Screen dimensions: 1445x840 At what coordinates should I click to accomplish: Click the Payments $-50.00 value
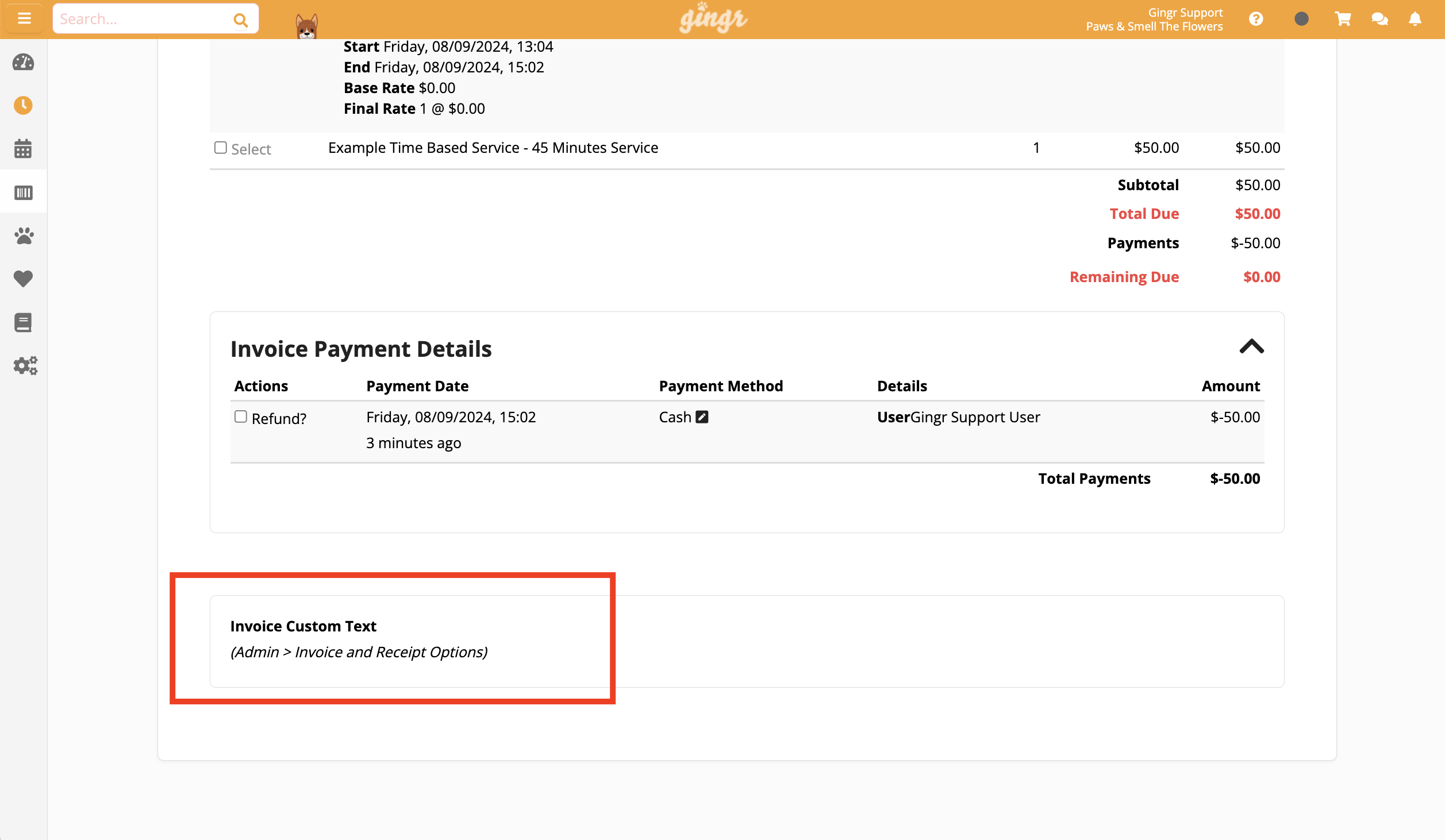click(x=1255, y=243)
